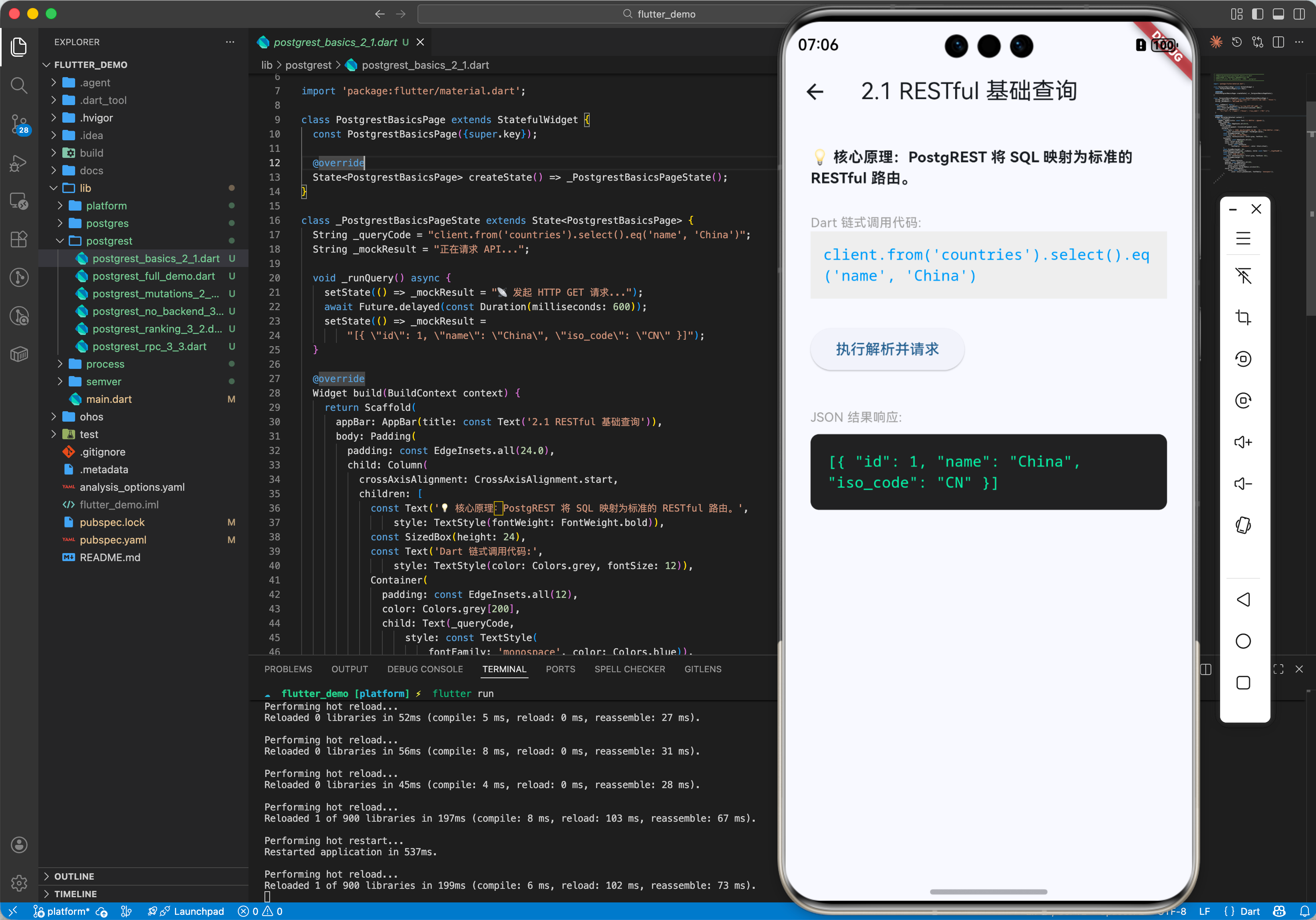
Task: Open Source Control view with 28 badge
Action: 19,123
